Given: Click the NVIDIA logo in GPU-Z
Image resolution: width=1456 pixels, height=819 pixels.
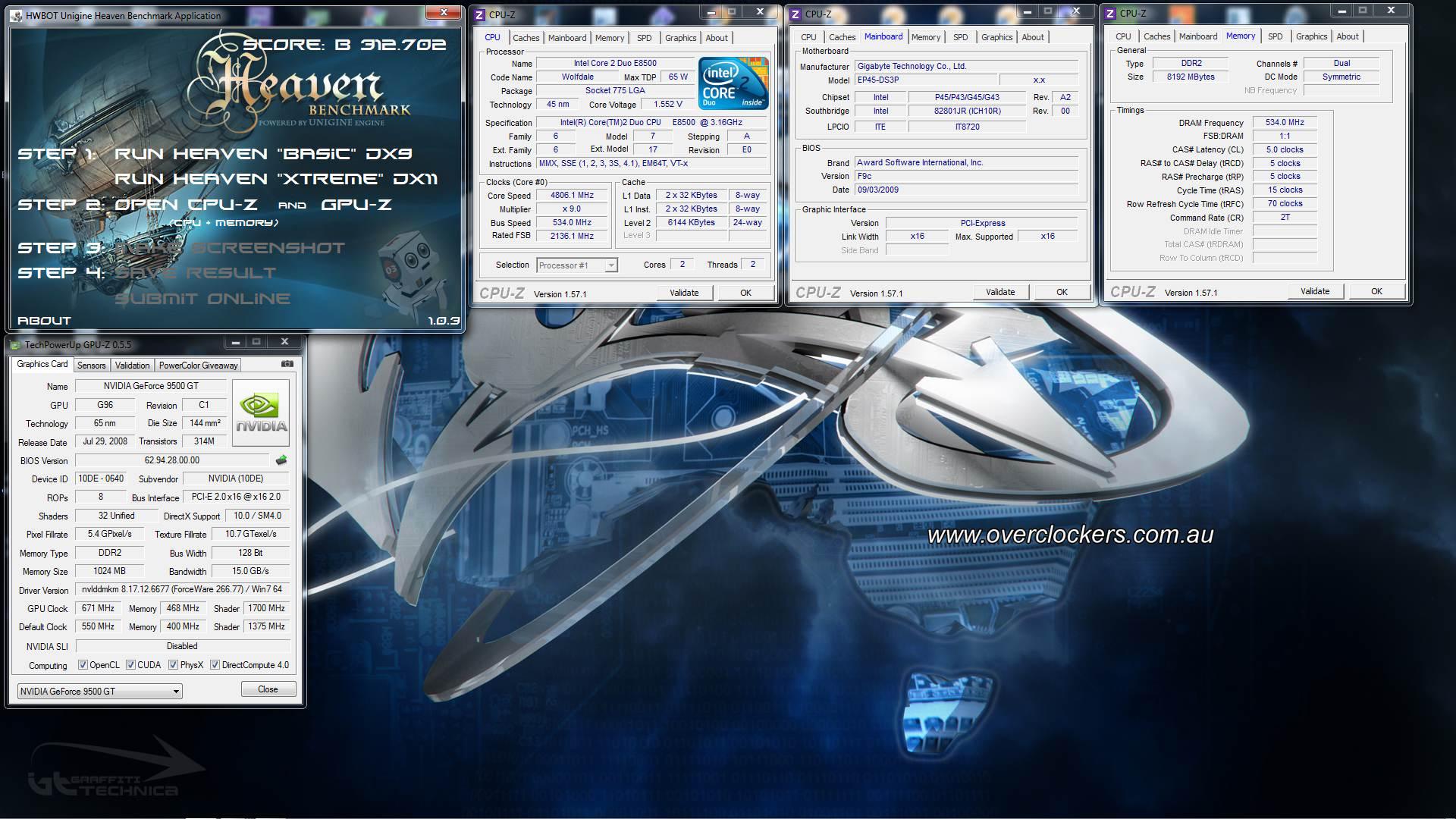Looking at the screenshot, I should click(x=261, y=413).
